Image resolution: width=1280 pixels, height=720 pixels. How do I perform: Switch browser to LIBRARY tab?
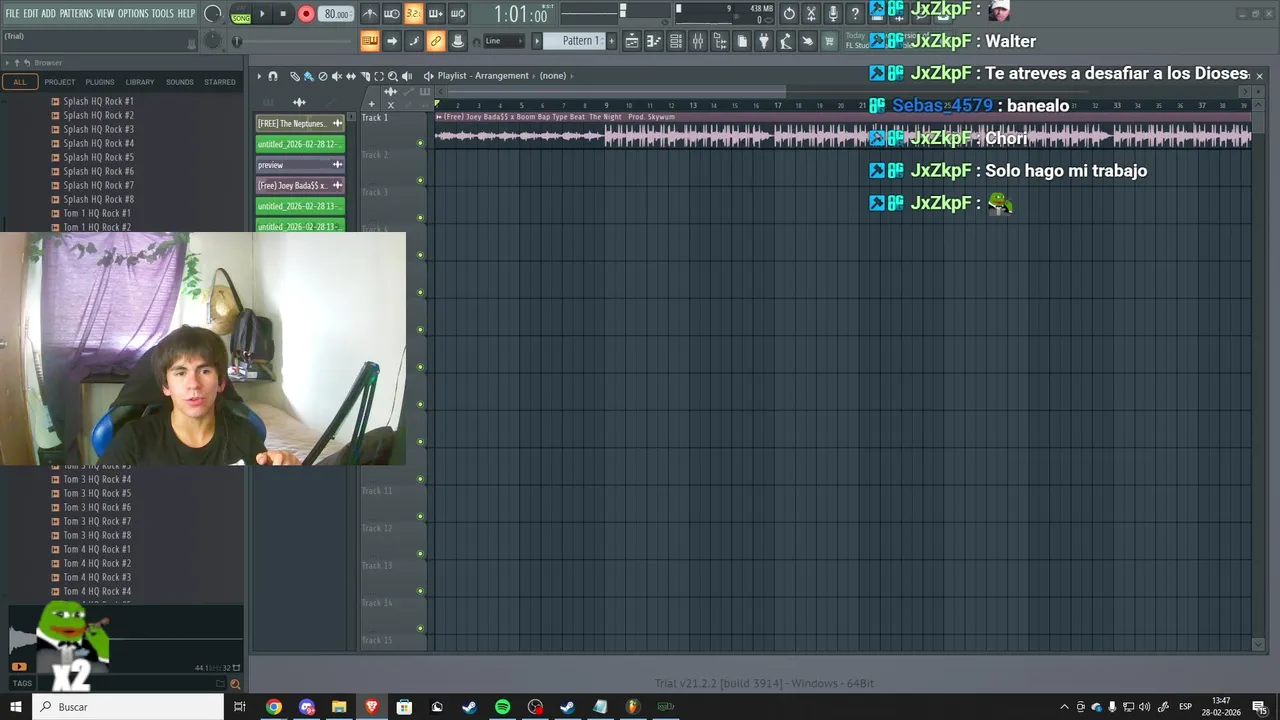click(x=140, y=82)
